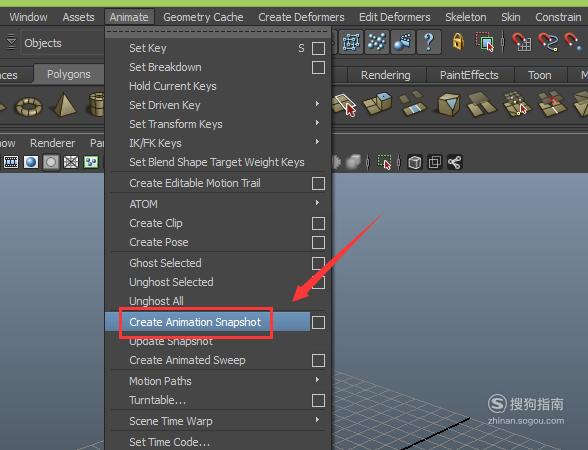Click the isolate select viewport icon
Viewport: 588px width, 450px height.
[384, 162]
